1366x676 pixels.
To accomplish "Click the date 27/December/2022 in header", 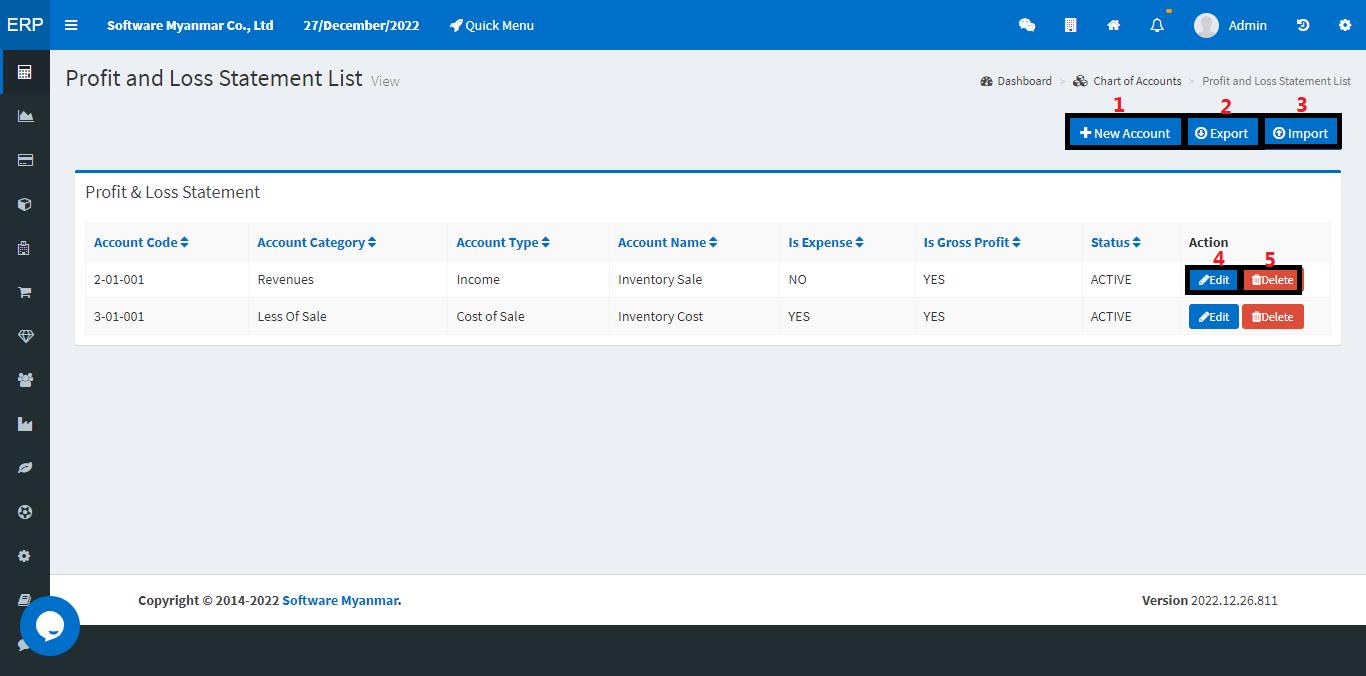I will pos(361,25).
